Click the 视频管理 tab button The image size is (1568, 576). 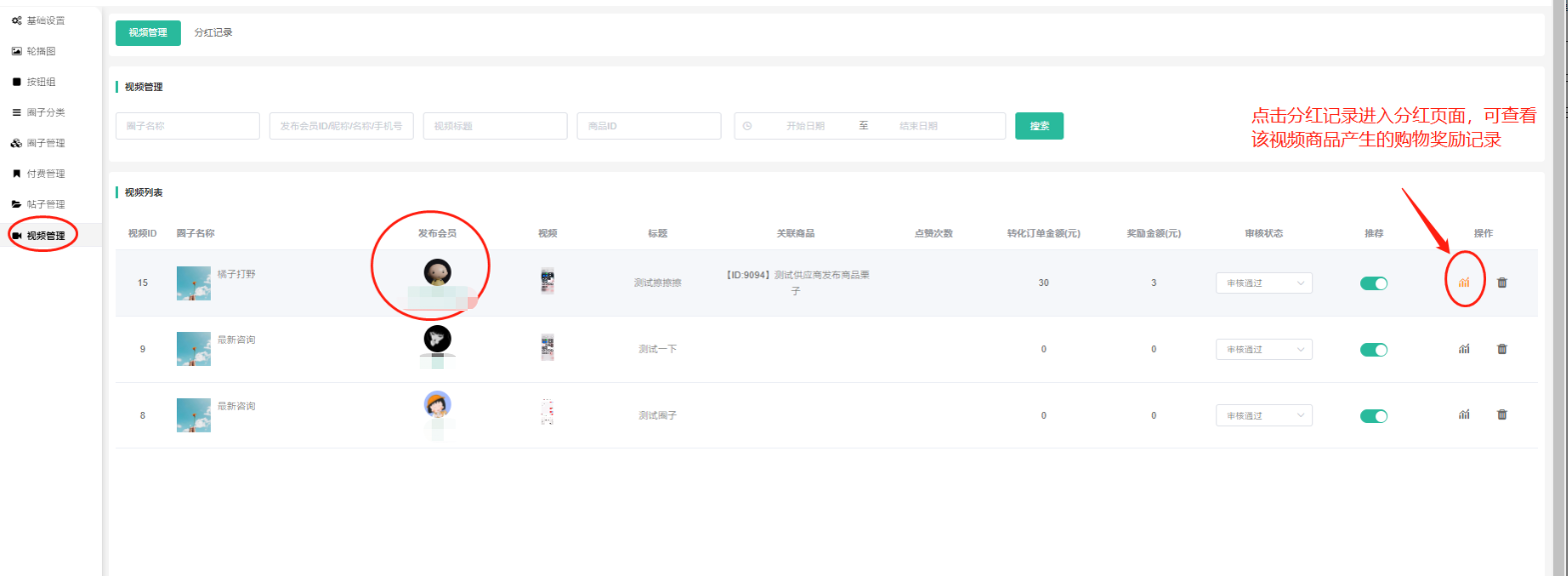[148, 33]
